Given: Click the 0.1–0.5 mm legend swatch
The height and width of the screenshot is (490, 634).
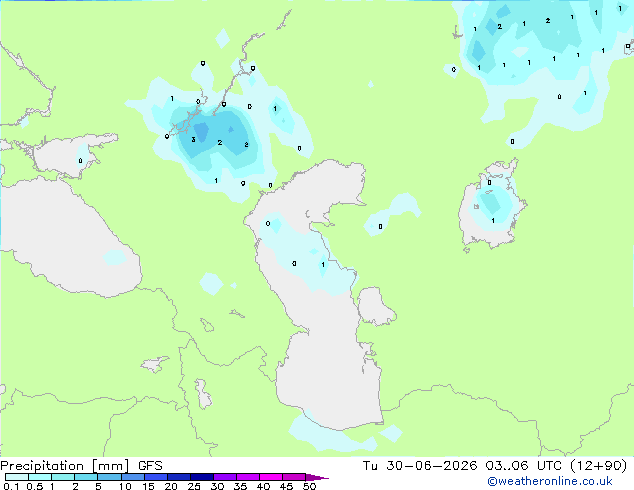Looking at the screenshot, I should point(17,477).
